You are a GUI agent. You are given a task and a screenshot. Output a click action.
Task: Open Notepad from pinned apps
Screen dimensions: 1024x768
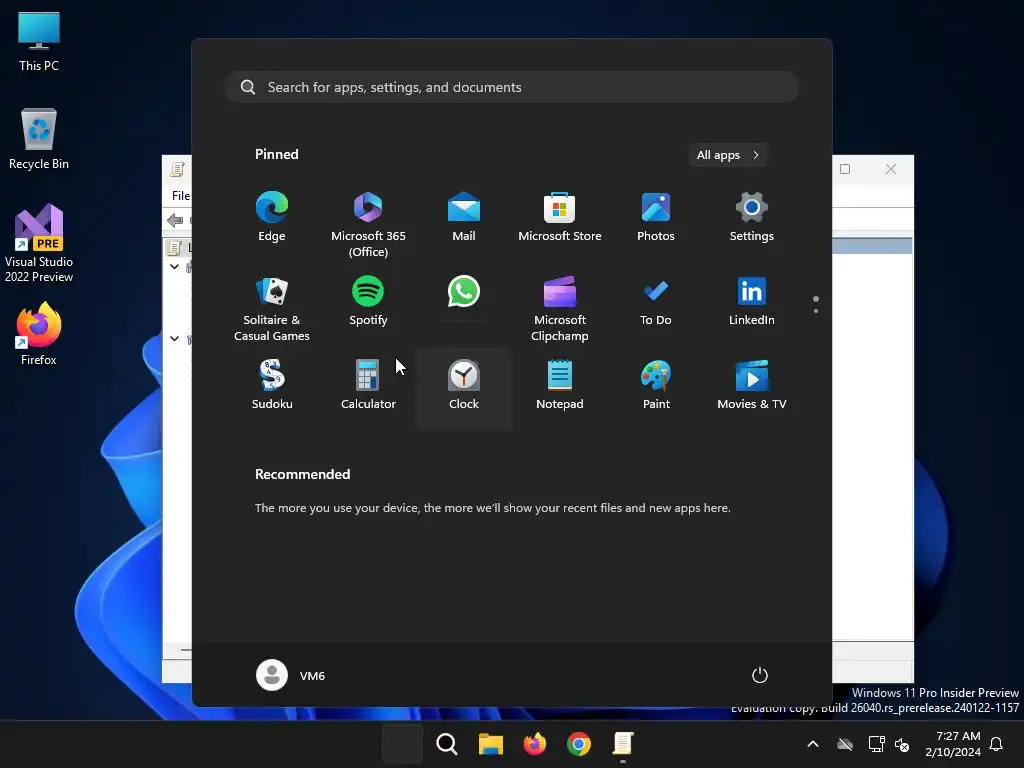pyautogui.click(x=560, y=385)
